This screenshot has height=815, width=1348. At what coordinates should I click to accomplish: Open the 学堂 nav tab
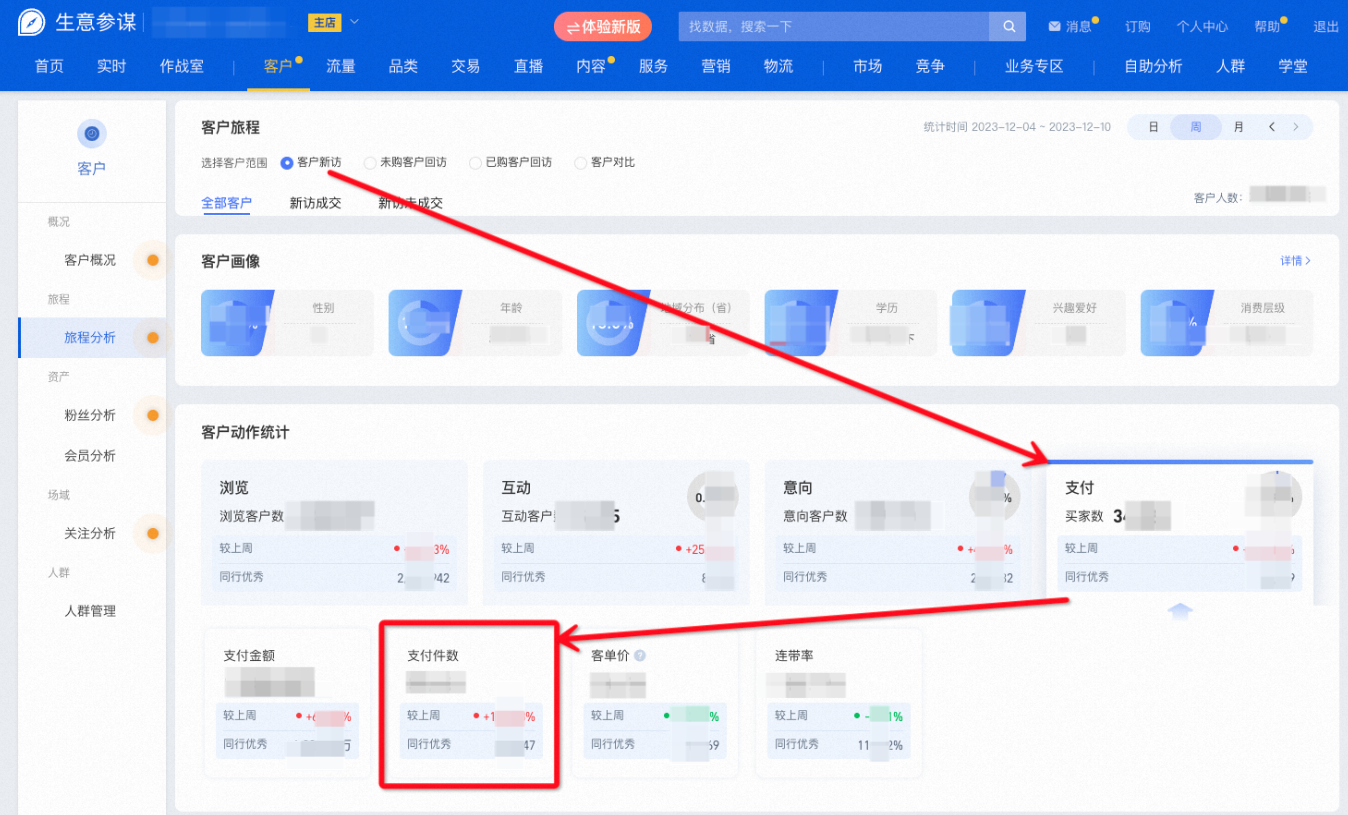(1293, 66)
